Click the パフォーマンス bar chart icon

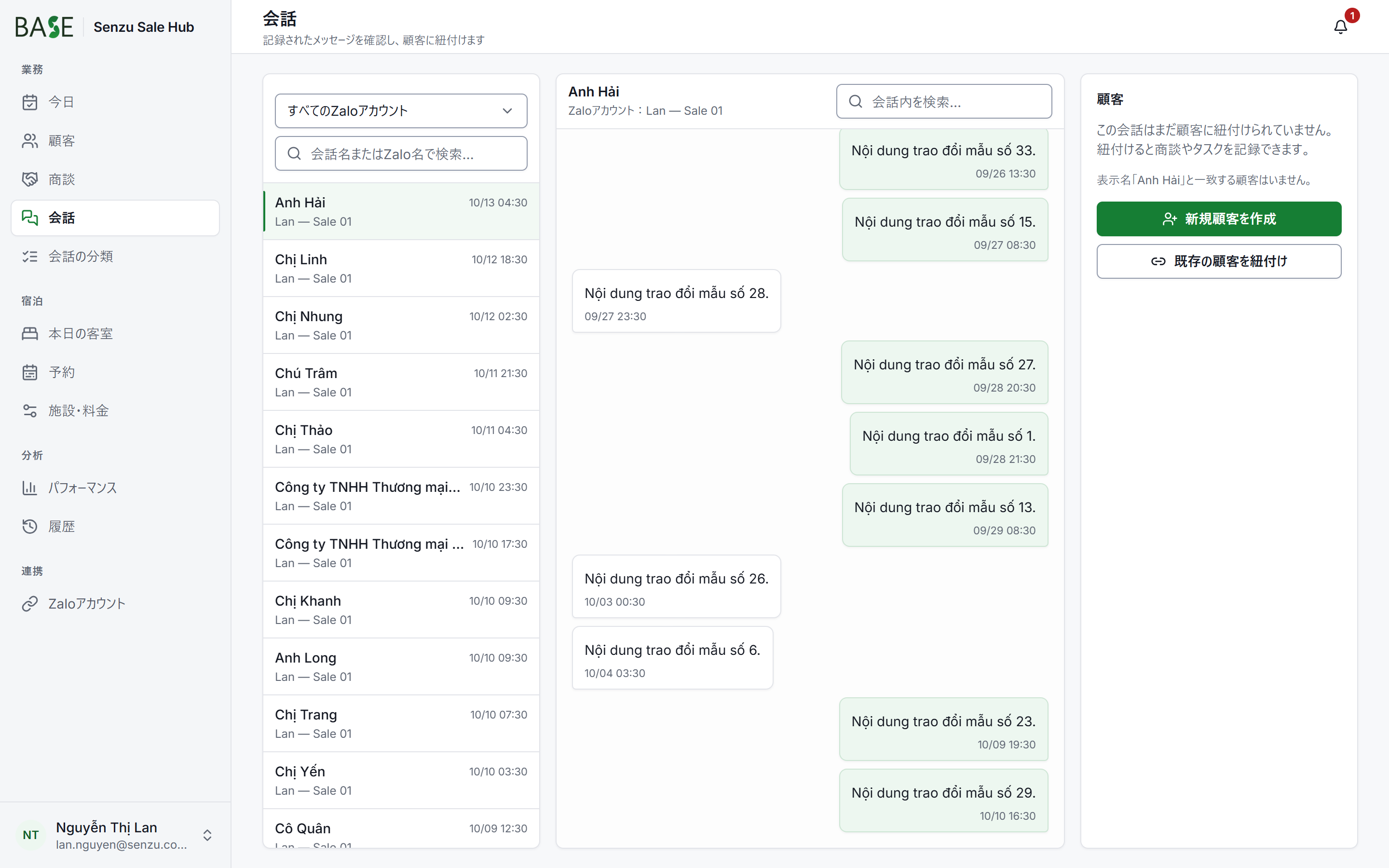tap(30, 488)
